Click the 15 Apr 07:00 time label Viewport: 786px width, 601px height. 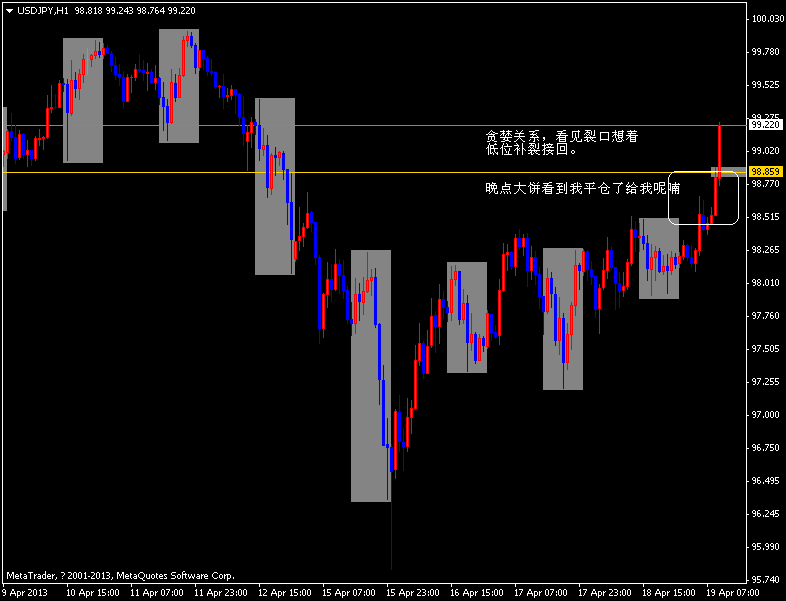point(349,592)
